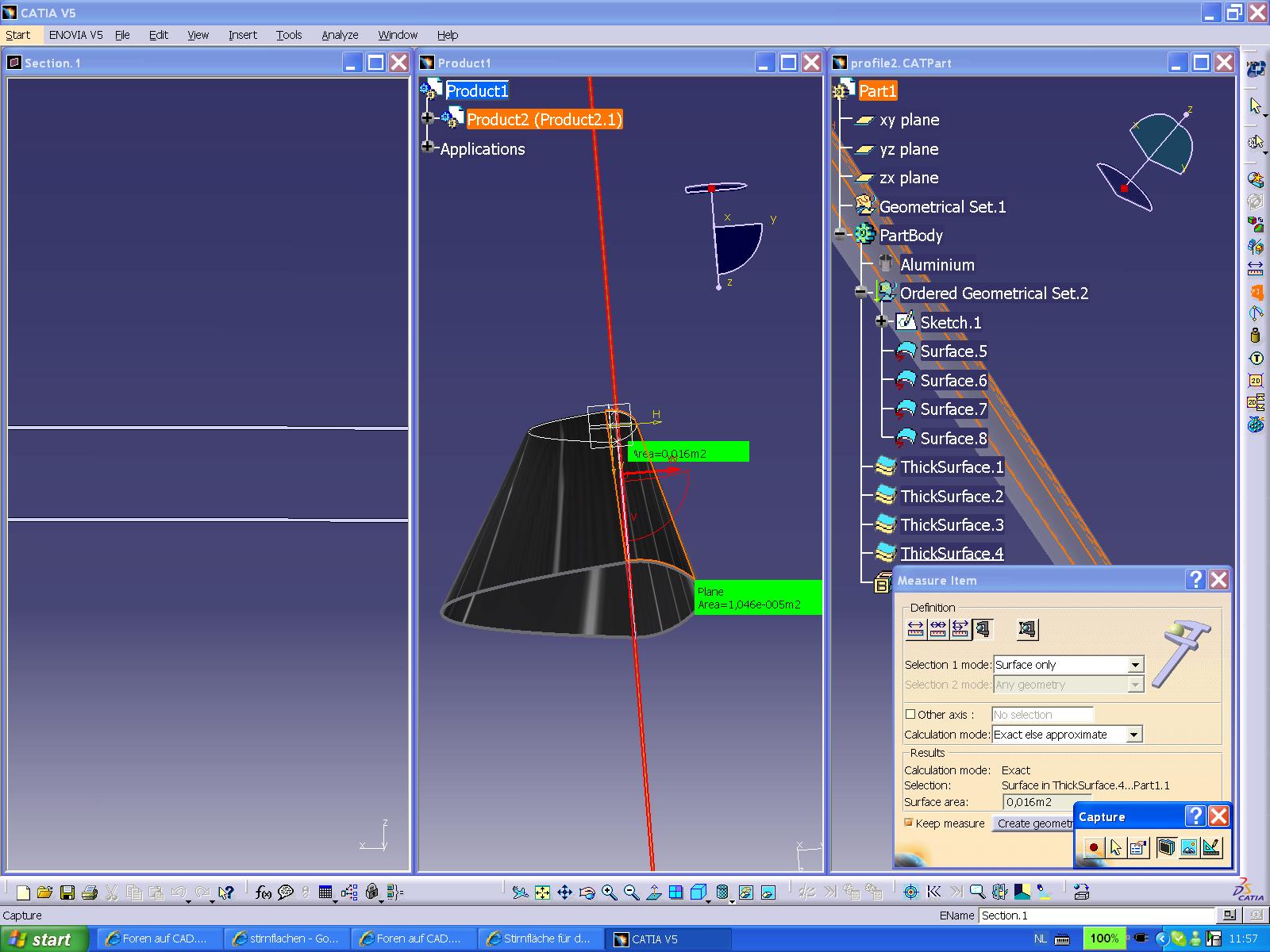The image size is (1270, 952).
Task: Click the Plane area measurement label
Action: coord(757,597)
